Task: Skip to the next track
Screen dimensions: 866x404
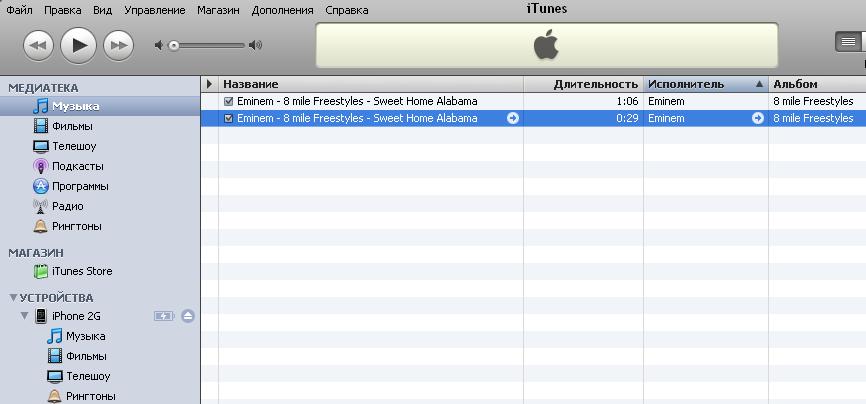Action: (x=118, y=45)
